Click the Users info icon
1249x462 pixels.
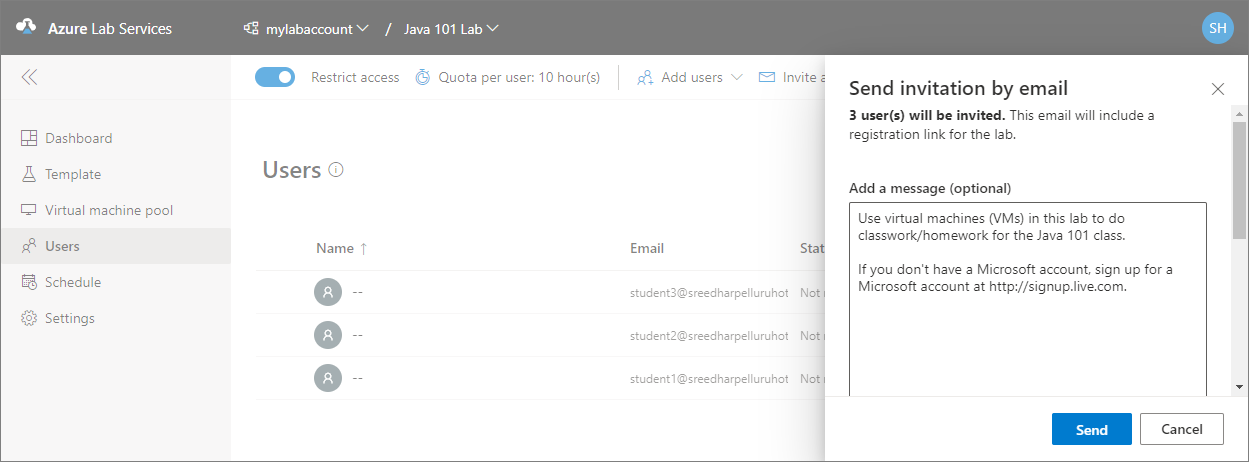tap(336, 170)
